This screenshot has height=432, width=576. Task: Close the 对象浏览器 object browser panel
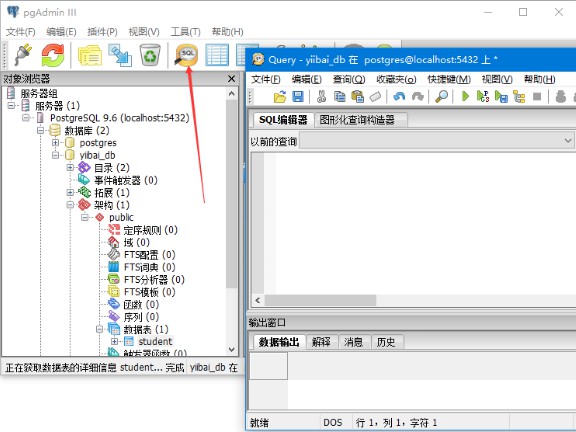click(x=231, y=79)
